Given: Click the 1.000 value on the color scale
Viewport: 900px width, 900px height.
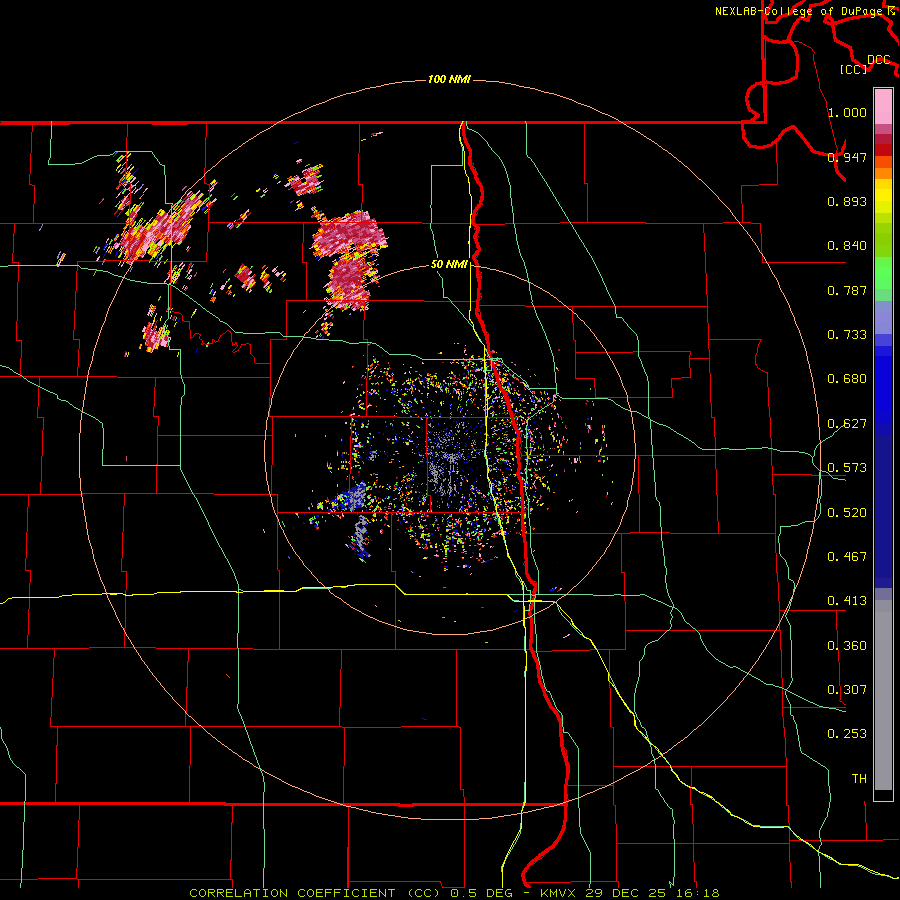Looking at the screenshot, I should (x=847, y=112).
